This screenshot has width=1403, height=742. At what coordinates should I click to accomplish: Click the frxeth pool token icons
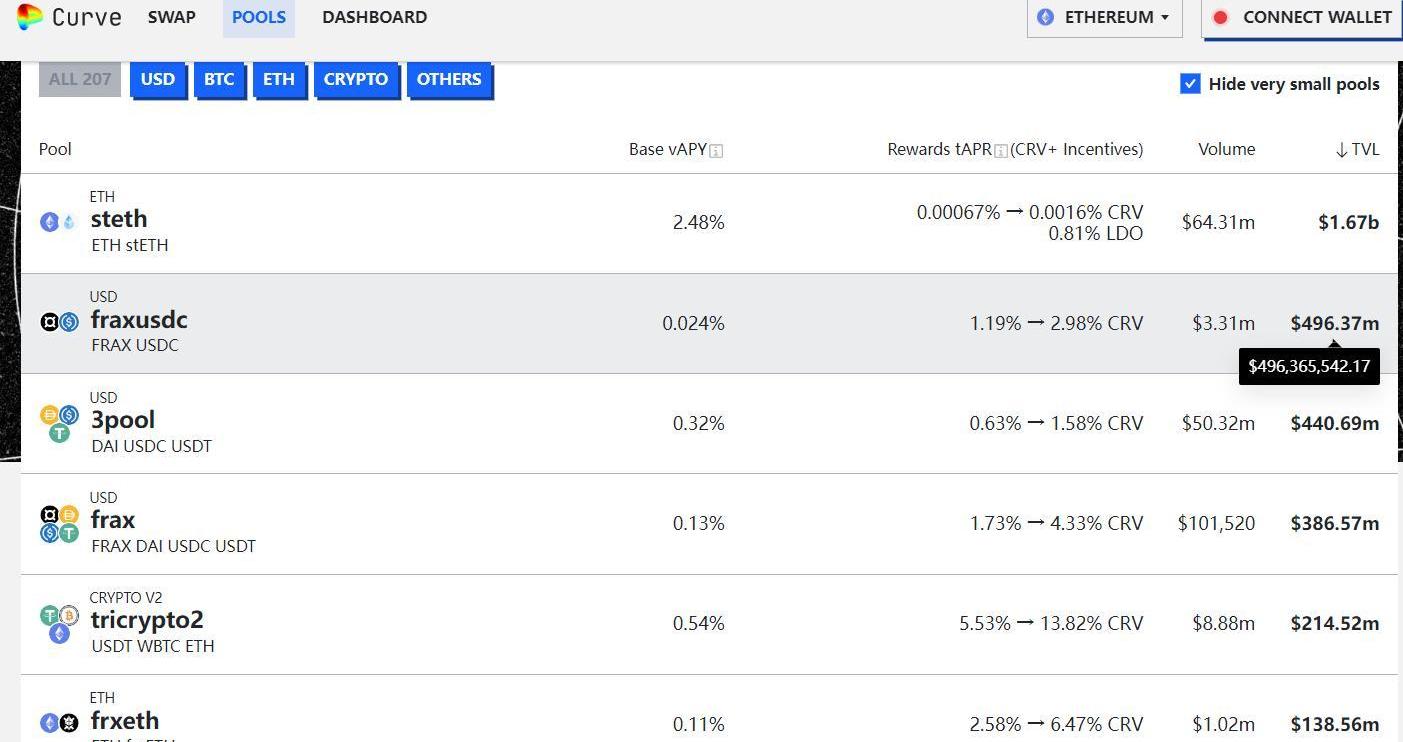point(59,723)
